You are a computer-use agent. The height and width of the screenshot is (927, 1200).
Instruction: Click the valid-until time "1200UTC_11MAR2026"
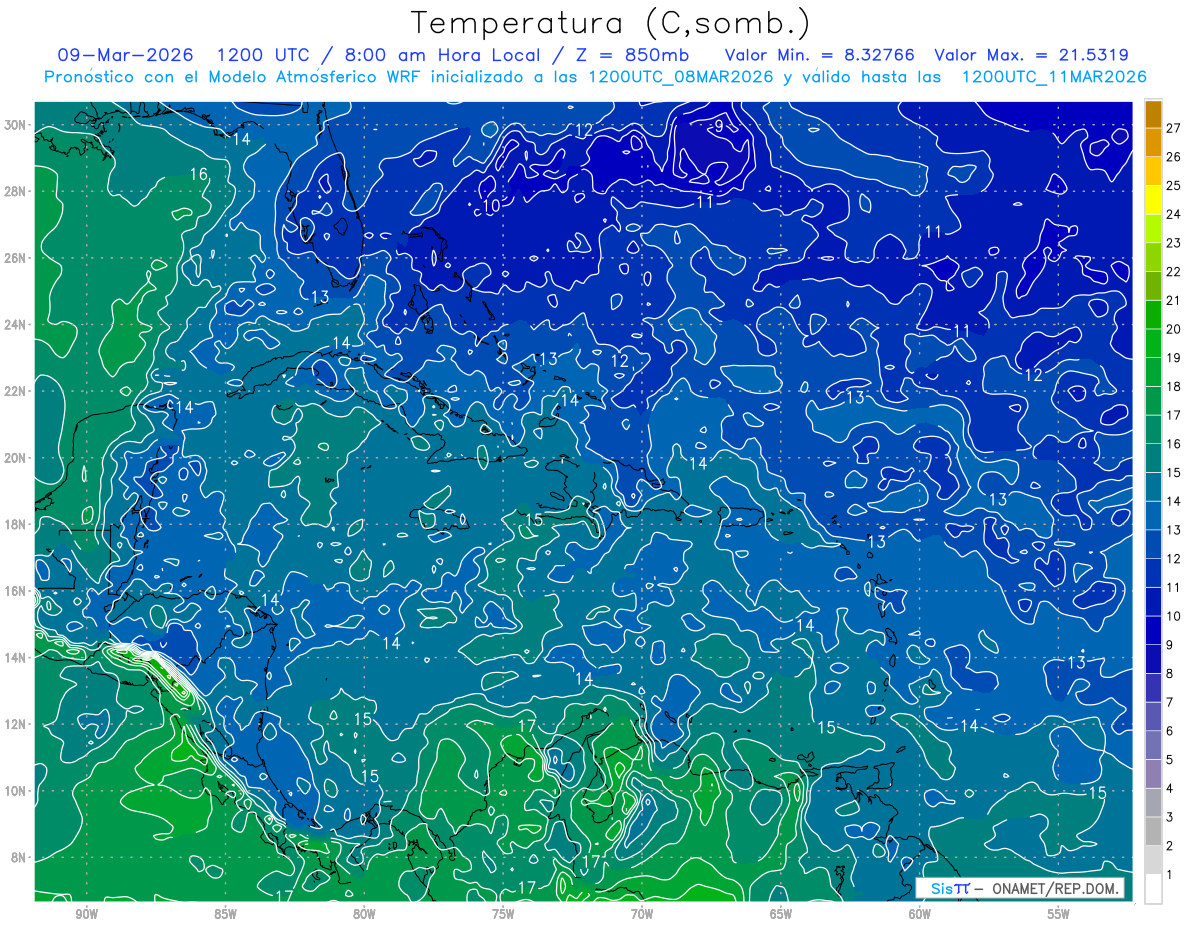(1054, 77)
